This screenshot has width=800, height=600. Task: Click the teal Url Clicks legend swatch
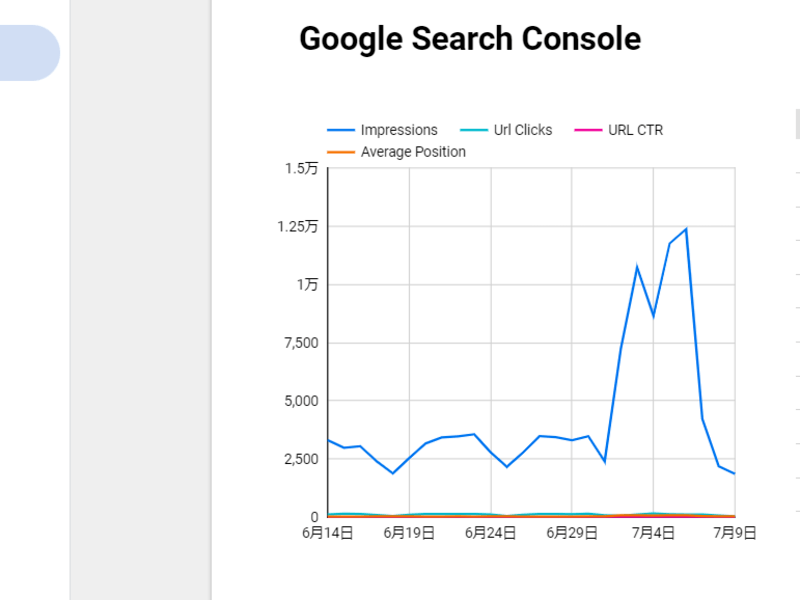pos(474,130)
